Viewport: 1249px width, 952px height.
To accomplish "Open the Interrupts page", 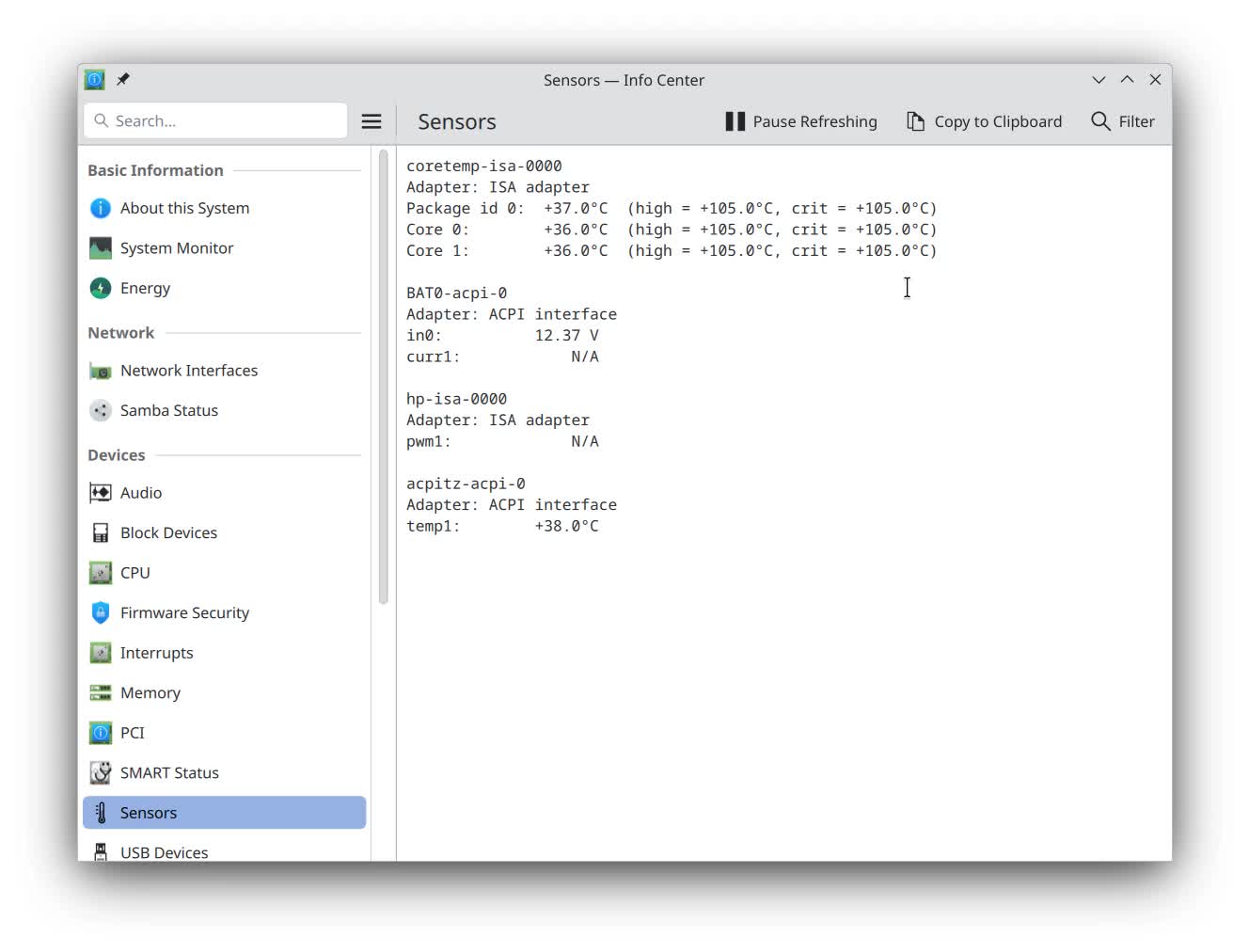I will (x=224, y=653).
